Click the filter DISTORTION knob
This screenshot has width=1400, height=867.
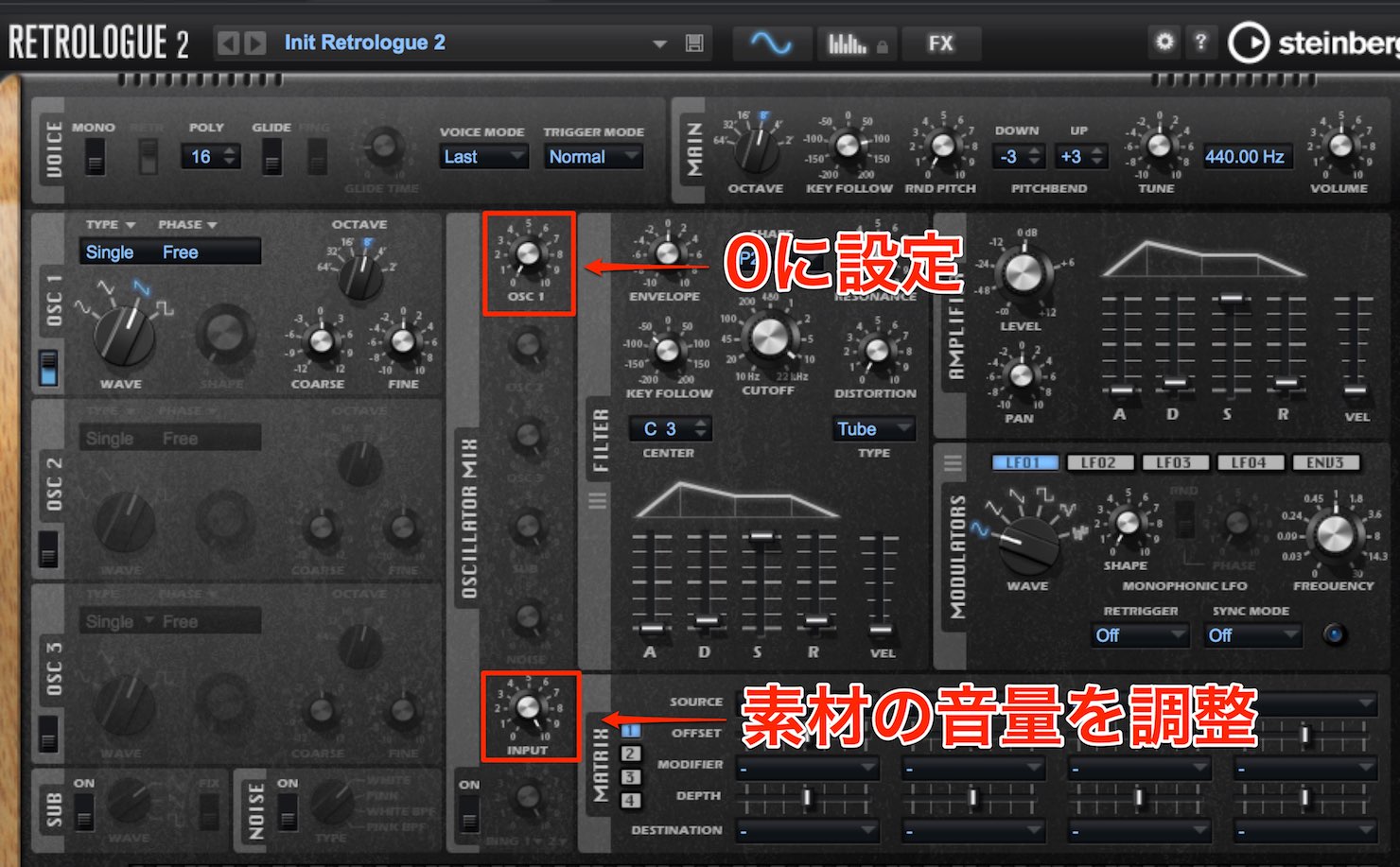(877, 351)
